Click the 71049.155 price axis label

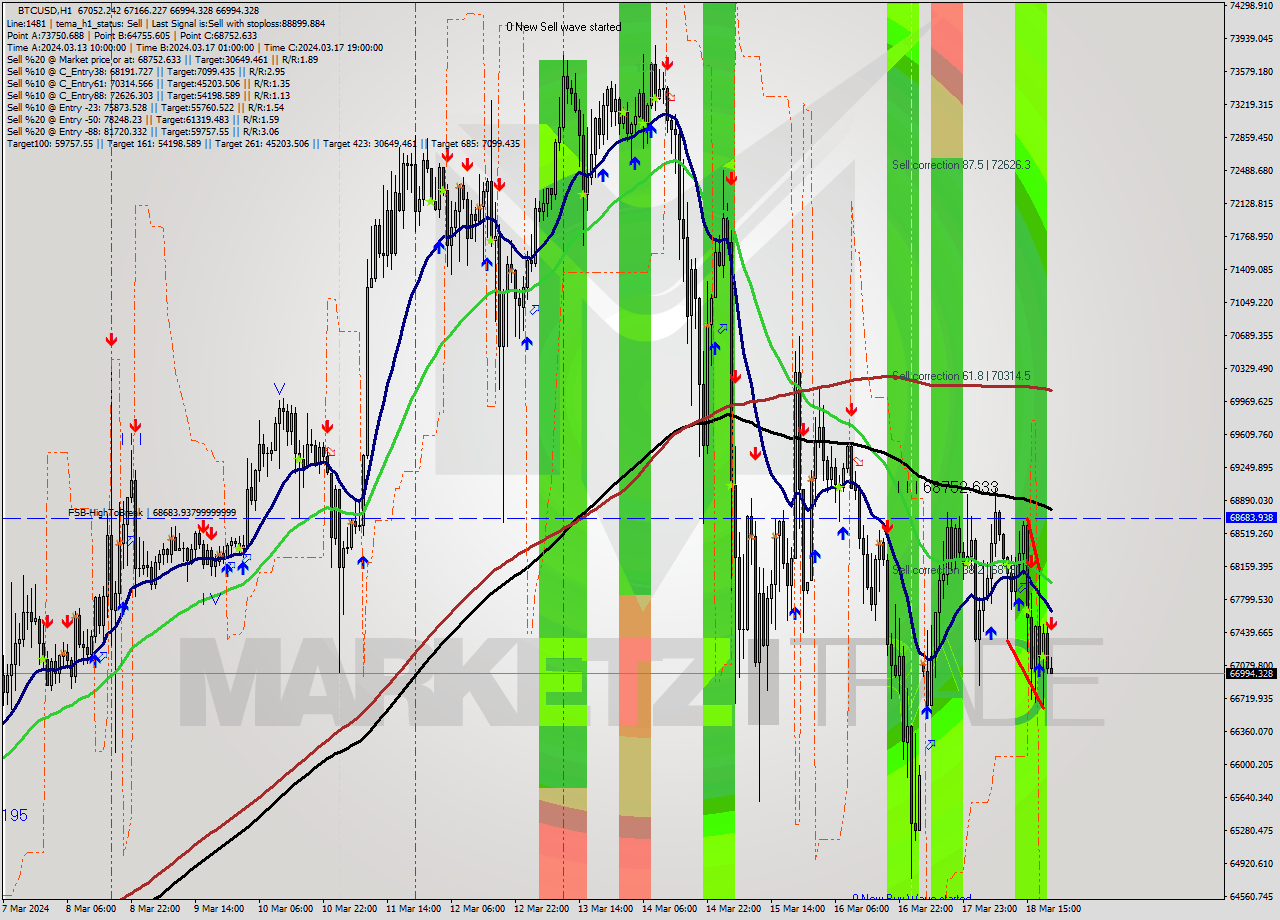tap(1251, 302)
